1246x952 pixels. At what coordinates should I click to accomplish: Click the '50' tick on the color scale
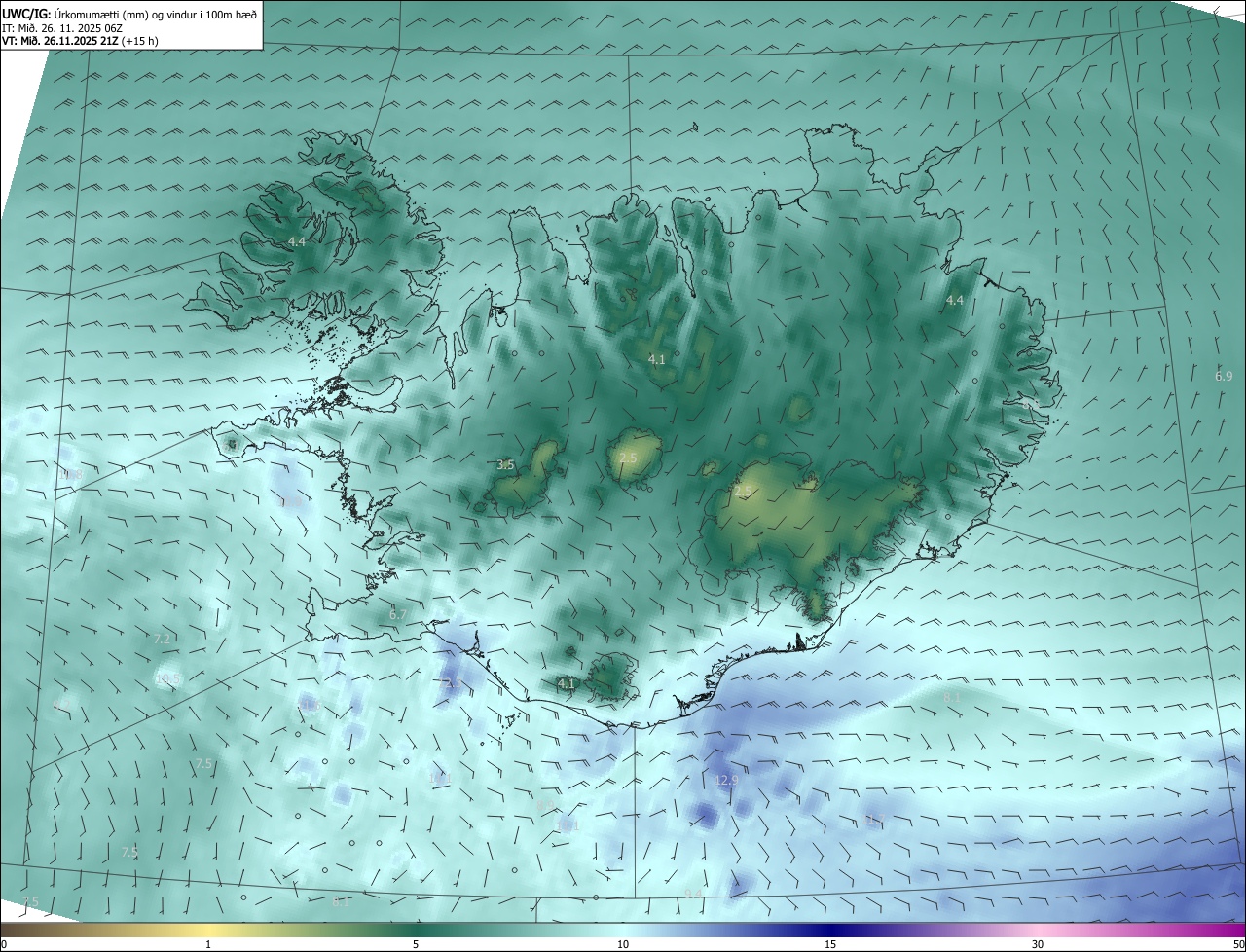[1238, 944]
